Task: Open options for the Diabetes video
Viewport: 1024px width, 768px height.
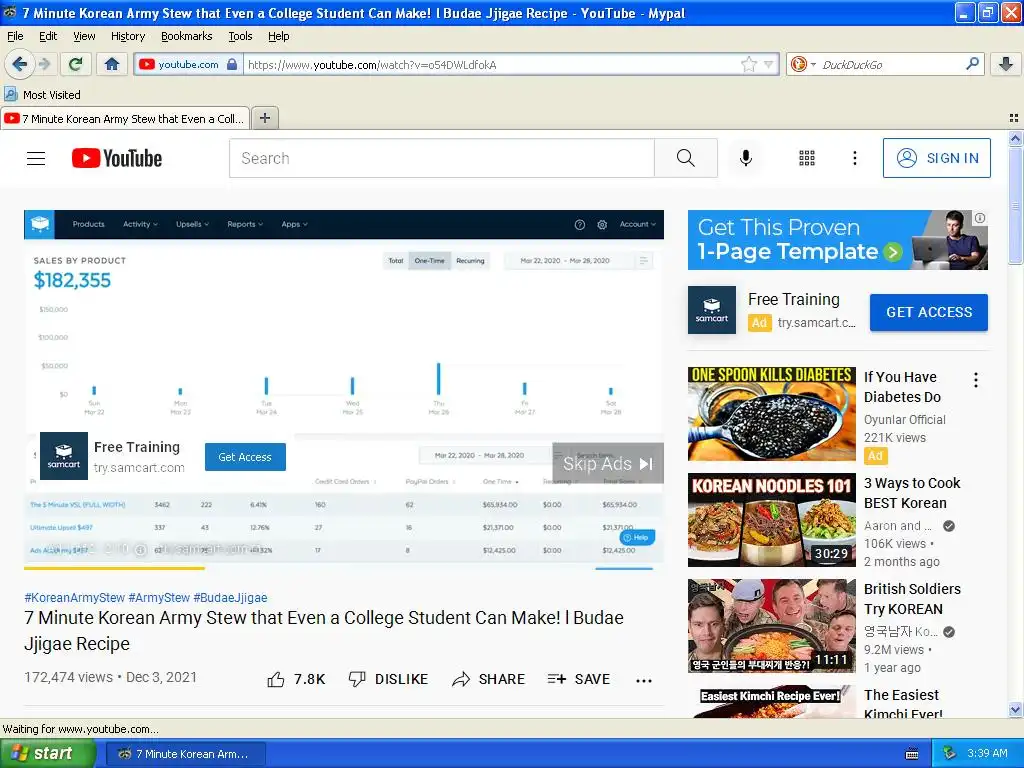Action: (x=976, y=380)
